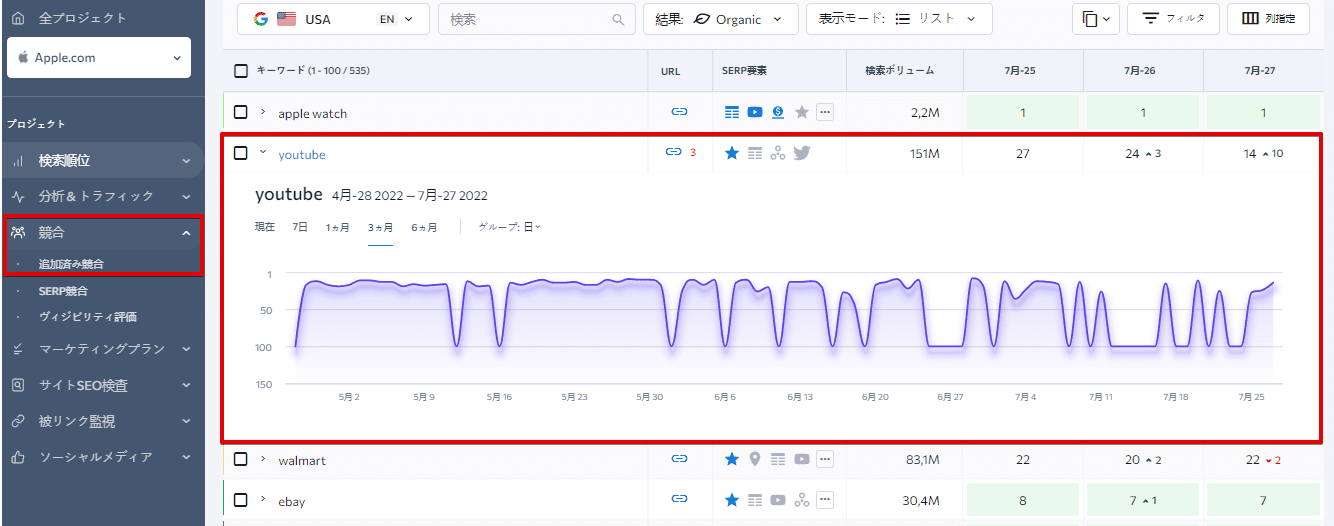Screen dimensions: 1334x526
Task: Open the URL link for apple watch
Action: click(x=679, y=113)
